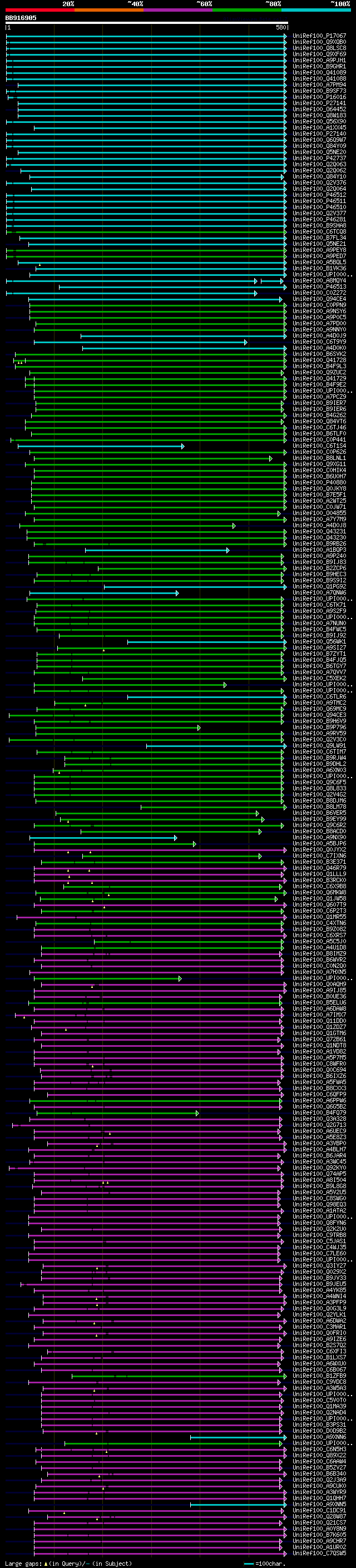Click the UniRef100_Q2V376 label
Image resolution: width=356 pixels, height=1568 pixels.
[x=319, y=182]
